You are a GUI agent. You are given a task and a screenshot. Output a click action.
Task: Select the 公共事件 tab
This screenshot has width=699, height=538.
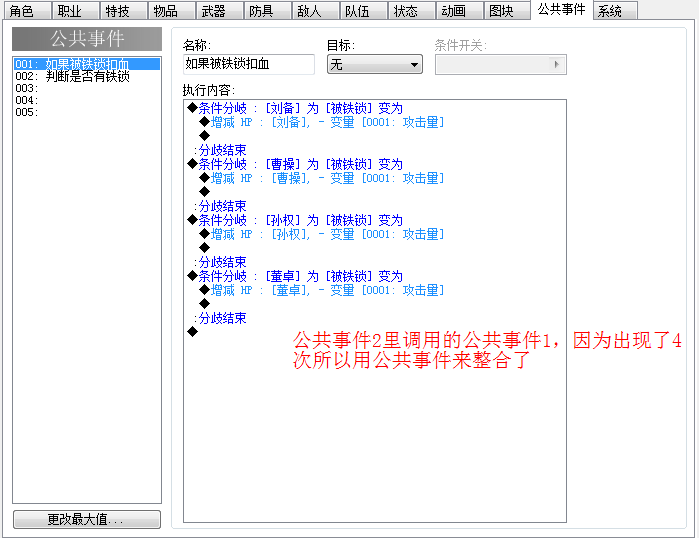(562, 9)
